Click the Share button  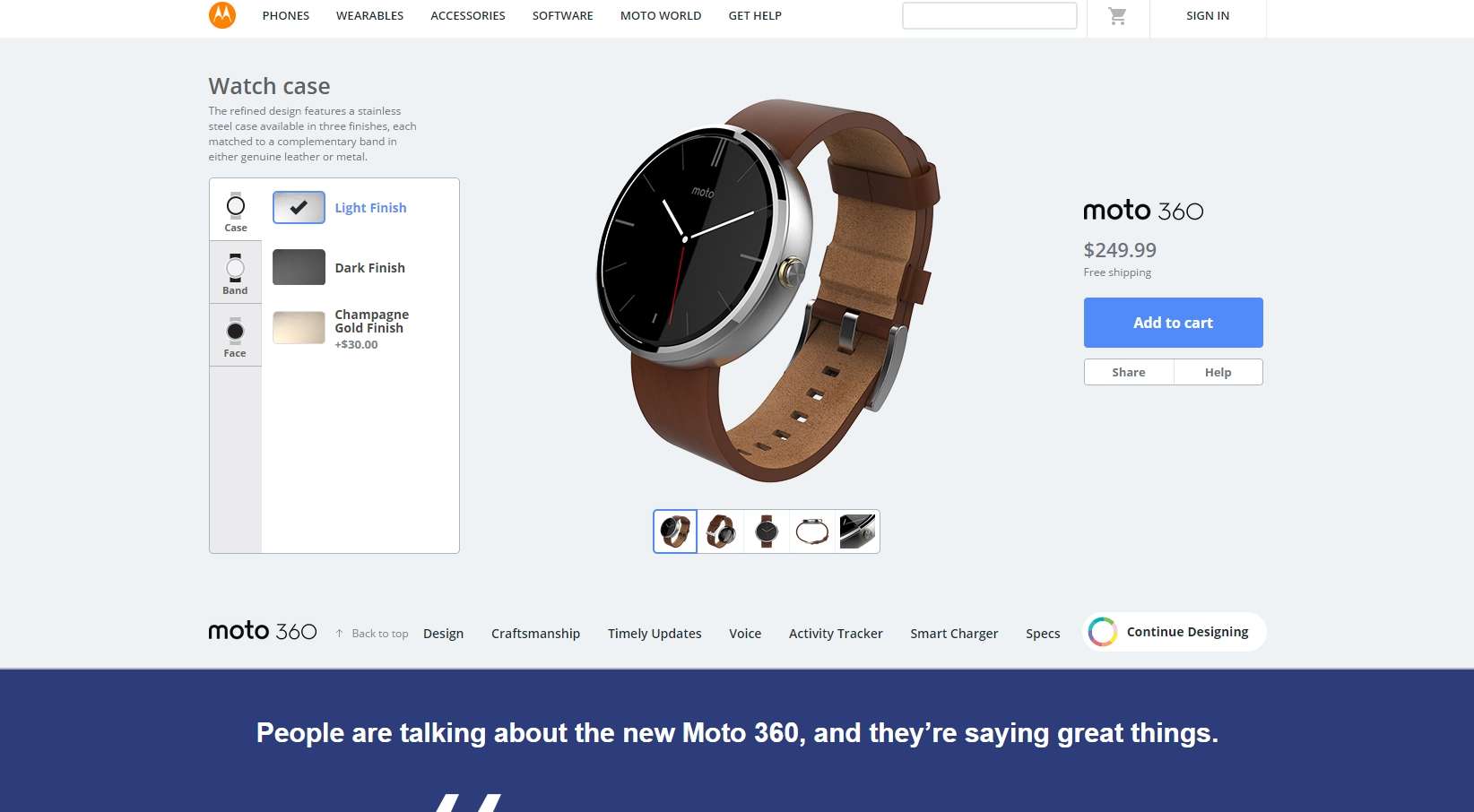coord(1129,372)
